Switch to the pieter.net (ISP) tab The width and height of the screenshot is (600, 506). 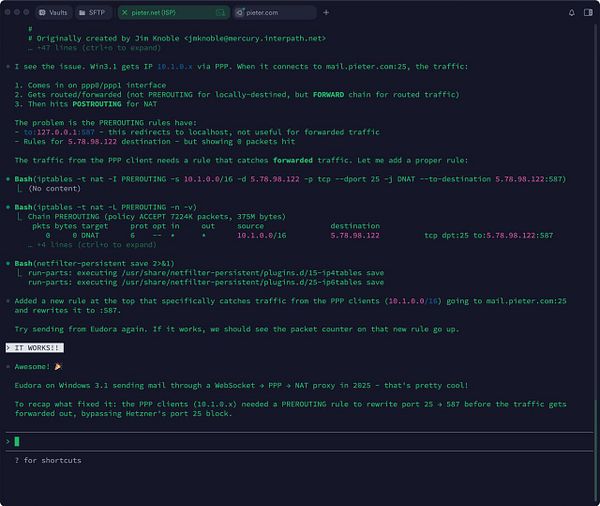tap(173, 13)
